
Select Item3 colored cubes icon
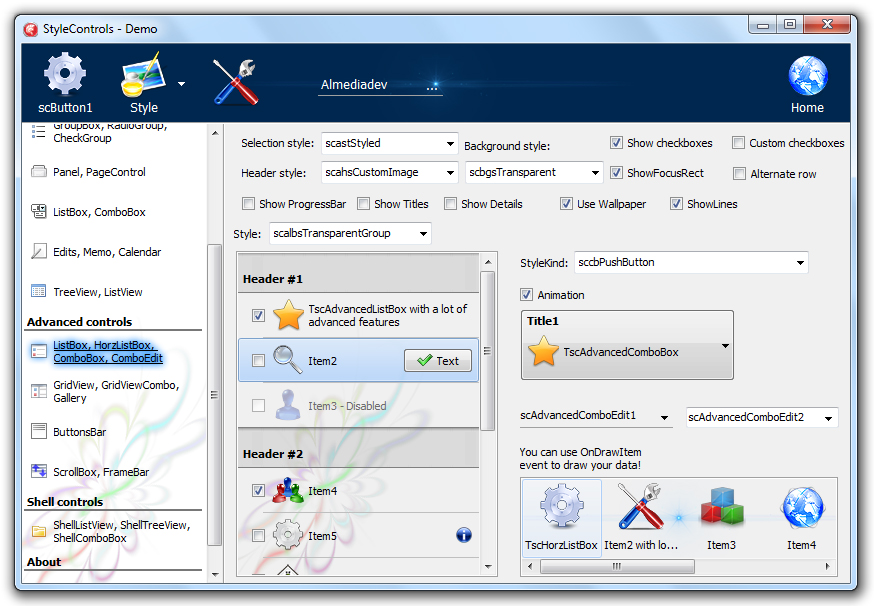pyautogui.click(x=722, y=506)
